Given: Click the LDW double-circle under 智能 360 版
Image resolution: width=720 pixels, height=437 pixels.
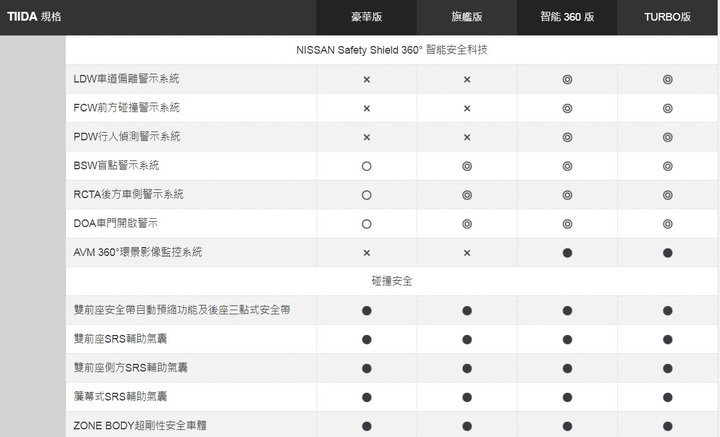Looking at the screenshot, I should [x=567, y=79].
